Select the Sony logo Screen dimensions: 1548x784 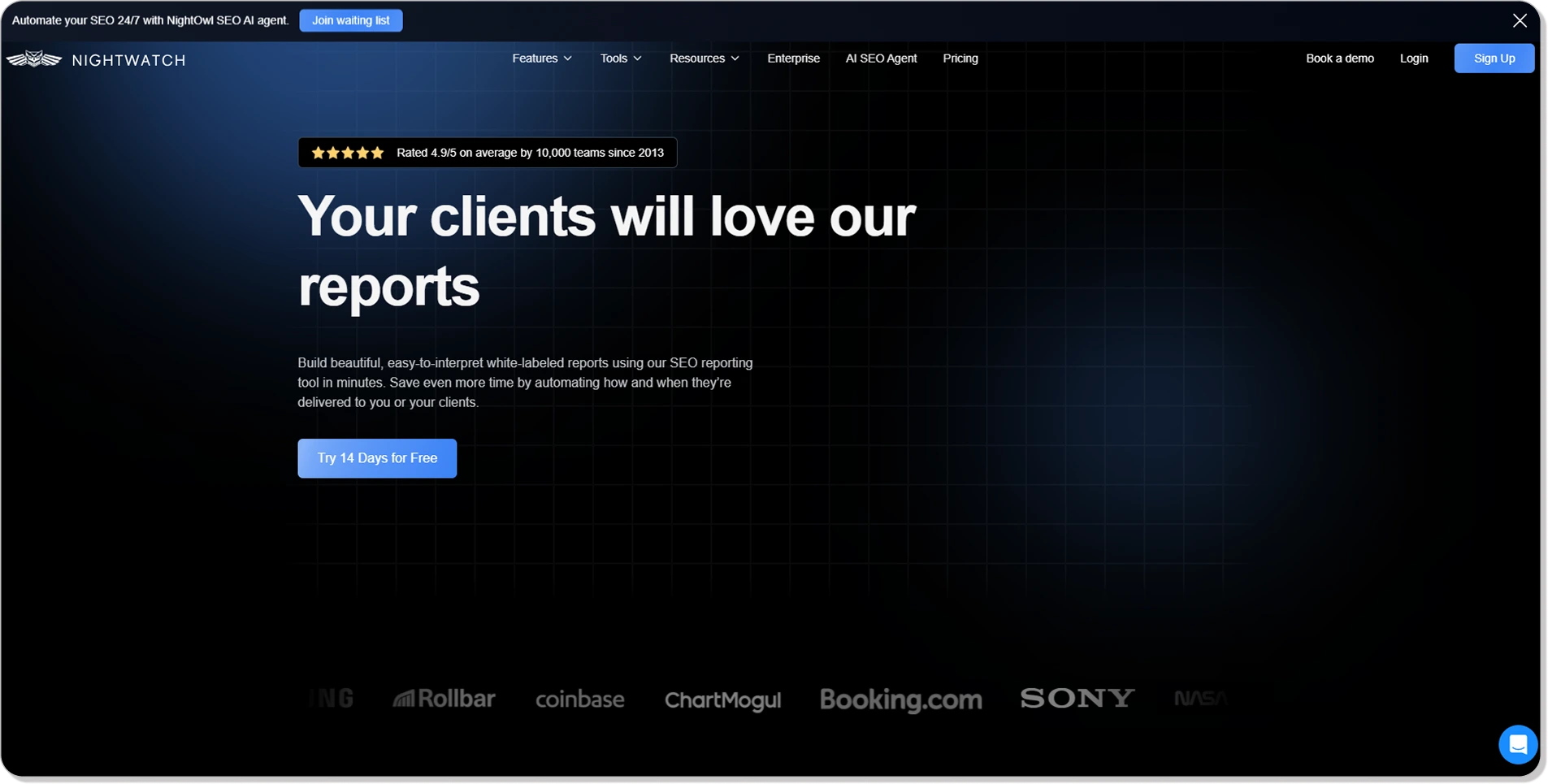[x=1077, y=697]
